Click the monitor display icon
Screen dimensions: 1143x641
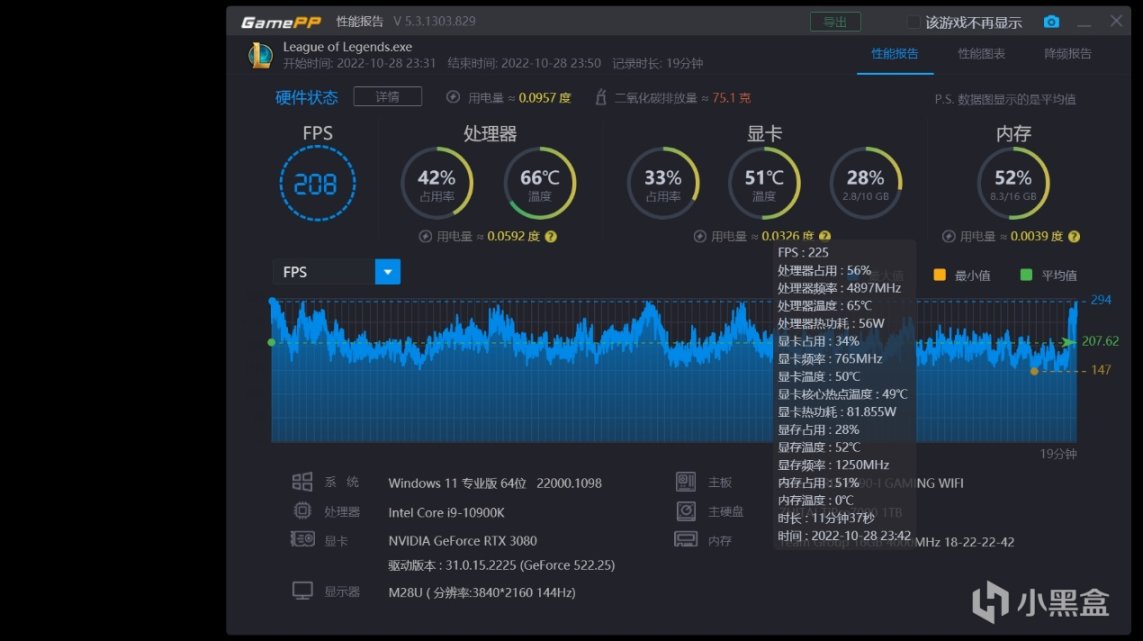pyautogui.click(x=302, y=591)
